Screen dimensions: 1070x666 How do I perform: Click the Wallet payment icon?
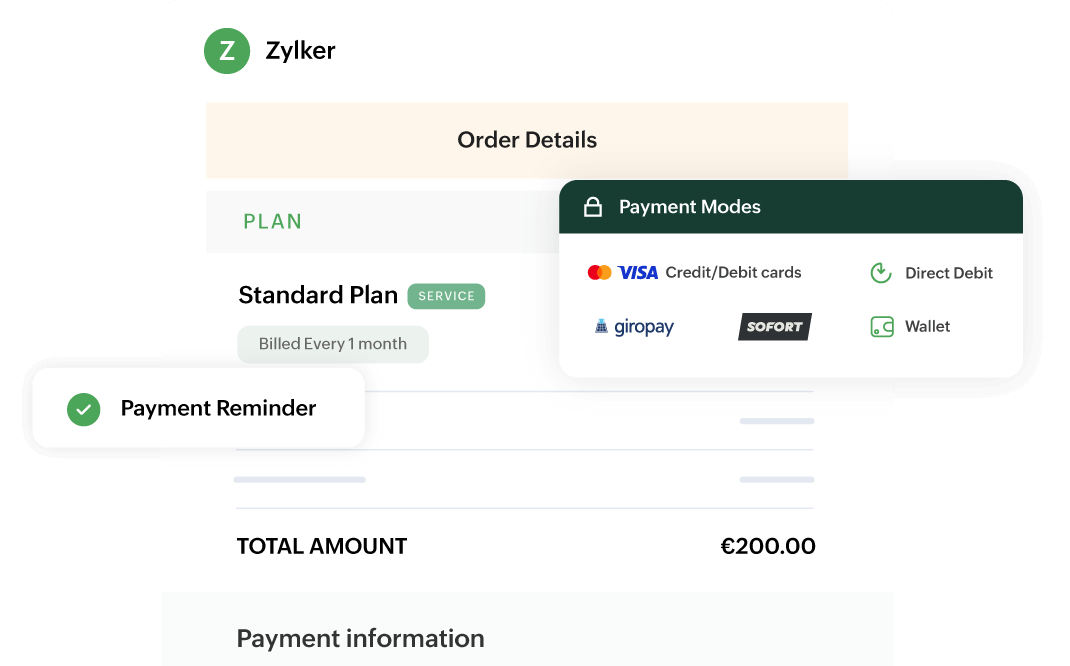point(881,326)
